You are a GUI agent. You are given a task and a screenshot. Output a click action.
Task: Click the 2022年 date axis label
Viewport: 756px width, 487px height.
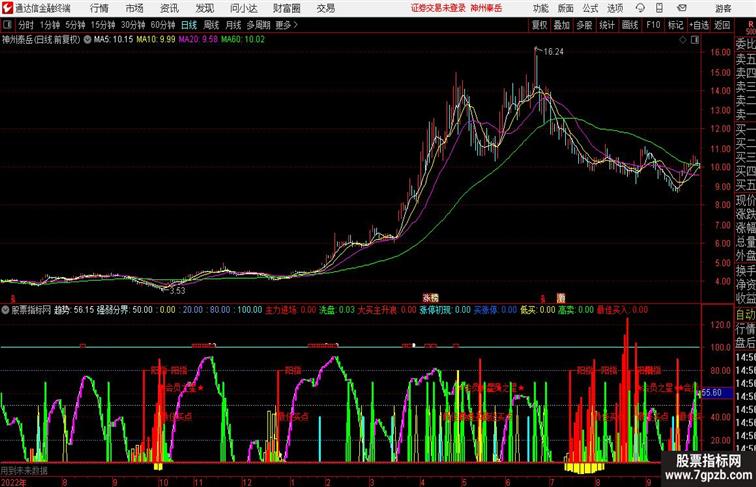(x=14, y=482)
